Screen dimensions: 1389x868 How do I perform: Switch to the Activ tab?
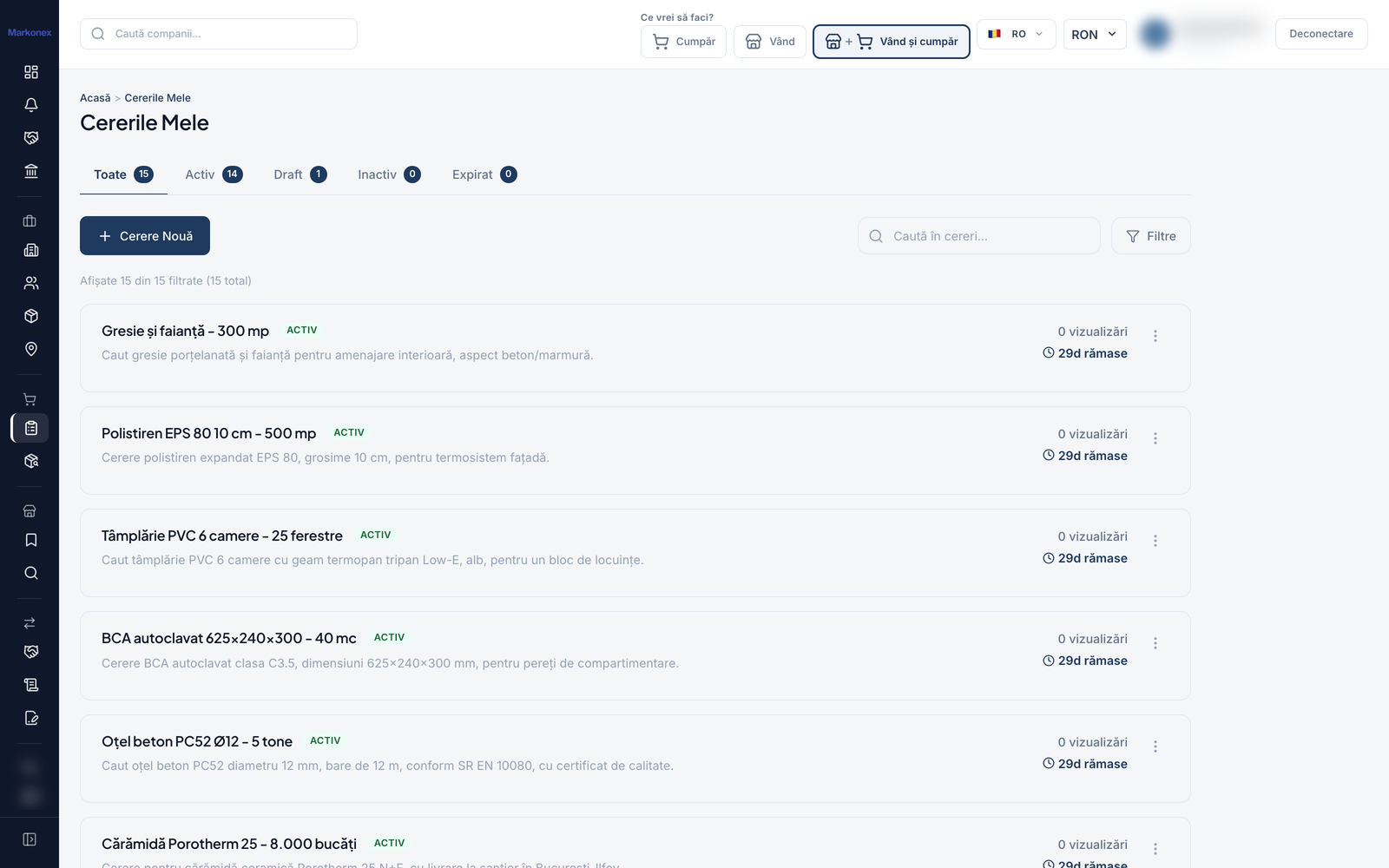[214, 174]
